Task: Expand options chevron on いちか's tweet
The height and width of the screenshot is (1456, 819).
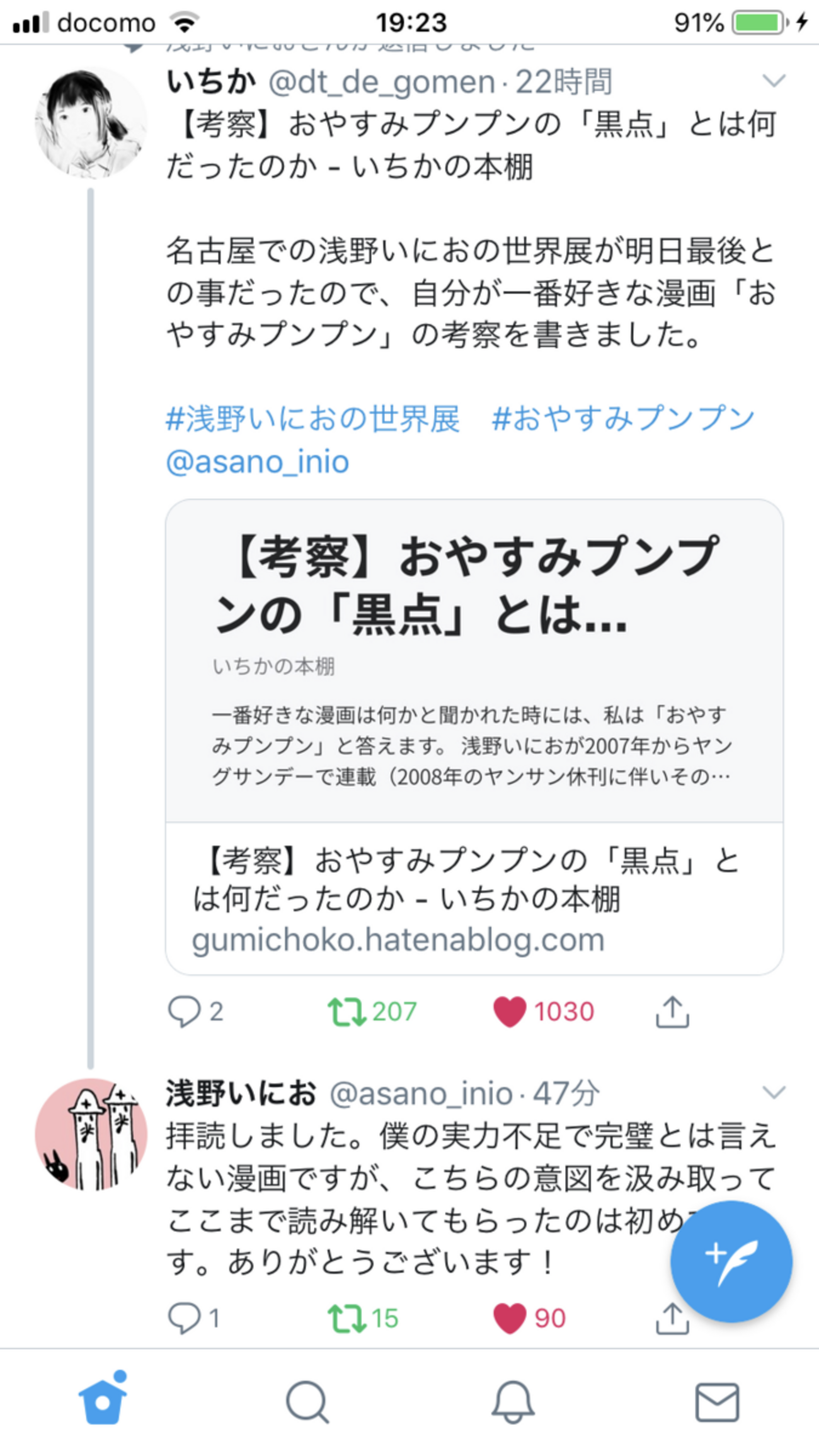Action: tap(773, 81)
